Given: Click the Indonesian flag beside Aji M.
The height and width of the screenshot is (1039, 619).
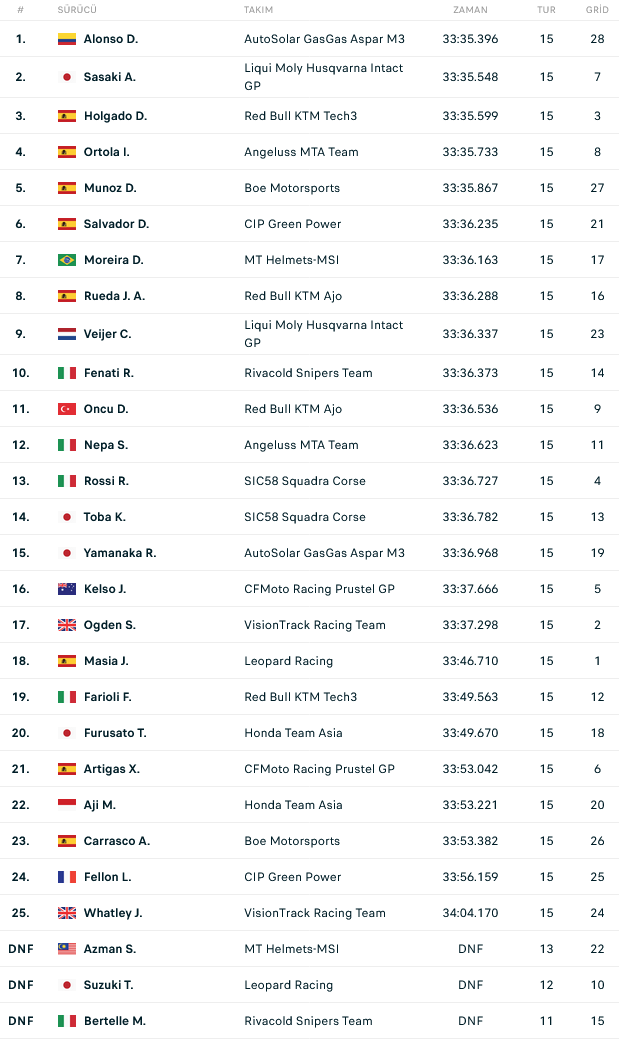Looking at the screenshot, I should point(66,804).
